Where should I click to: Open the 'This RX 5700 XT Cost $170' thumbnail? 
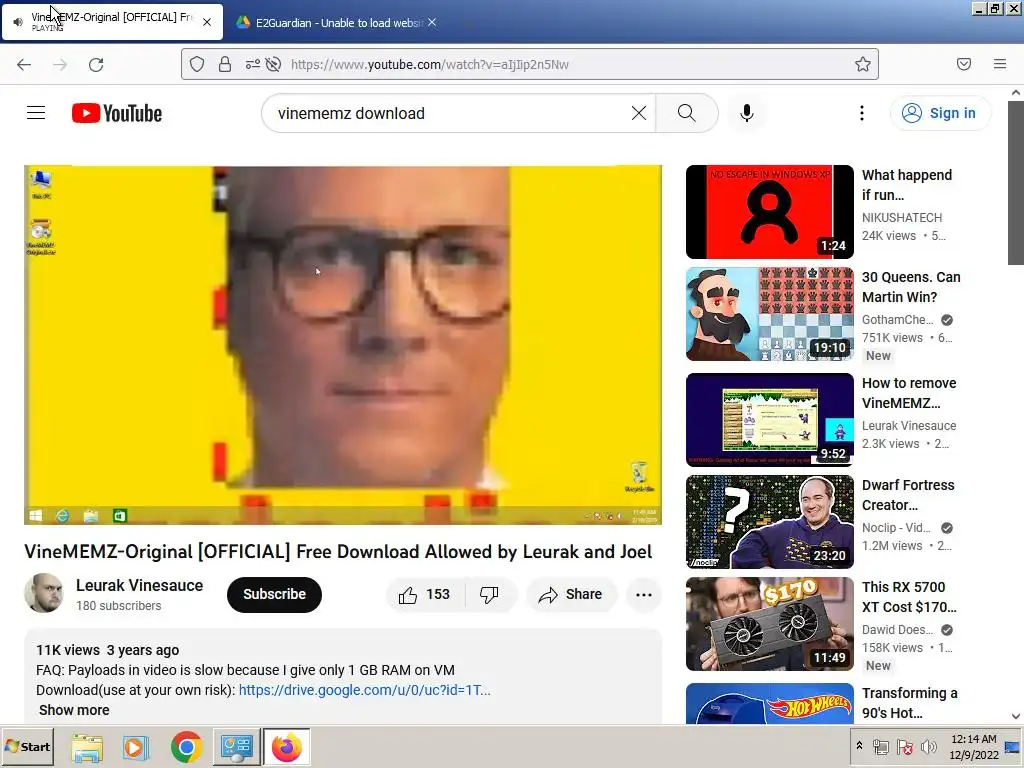[x=769, y=624]
